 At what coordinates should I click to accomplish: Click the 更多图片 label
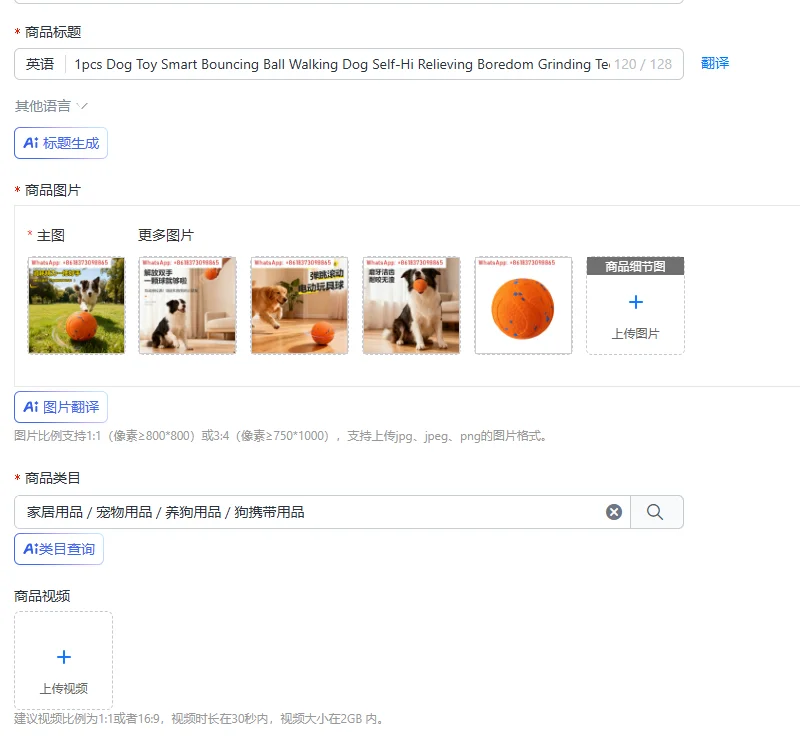click(x=166, y=235)
